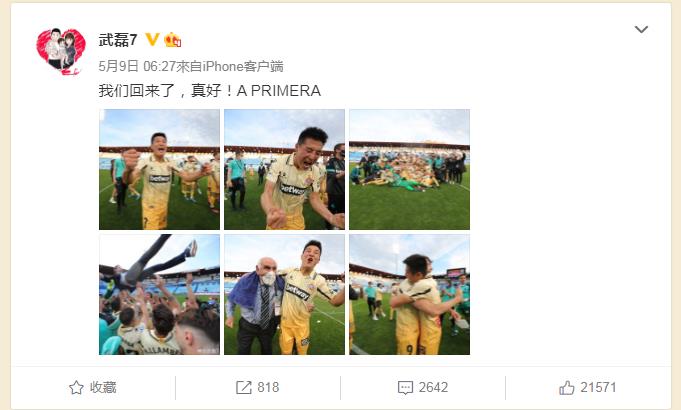Click the crown membership badge icon
This screenshot has width=681, height=410.
(172, 40)
